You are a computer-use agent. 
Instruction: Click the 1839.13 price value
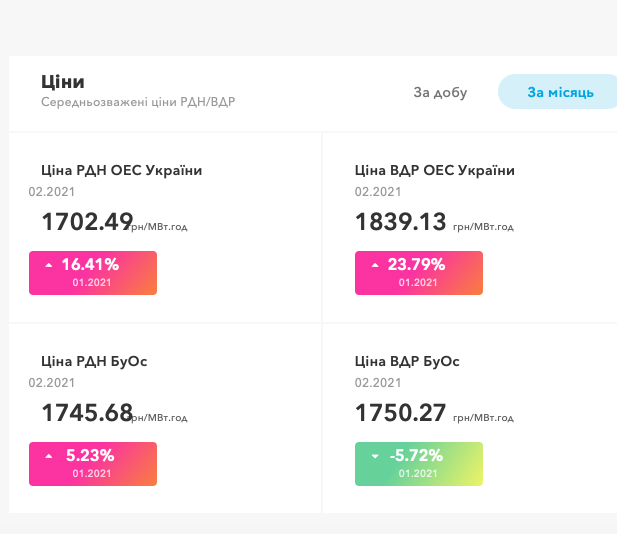tap(400, 221)
